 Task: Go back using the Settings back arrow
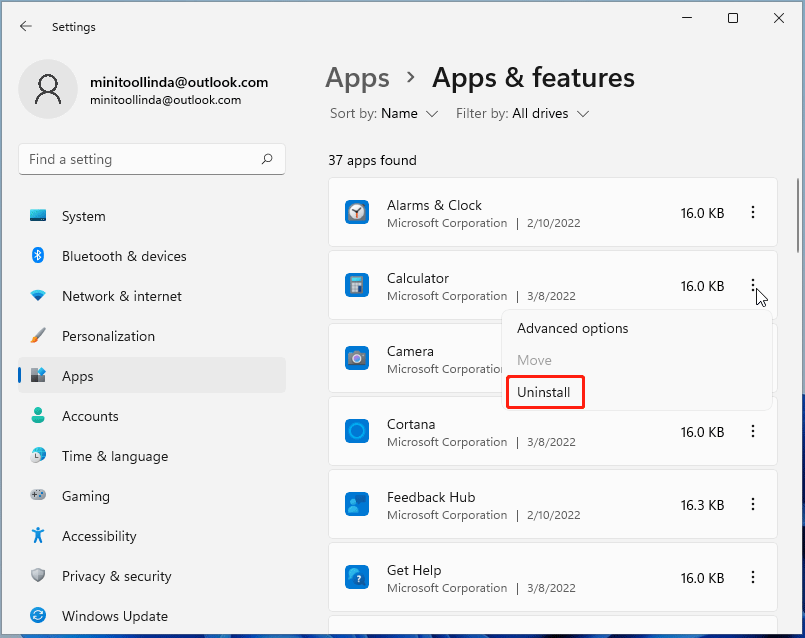[25, 26]
